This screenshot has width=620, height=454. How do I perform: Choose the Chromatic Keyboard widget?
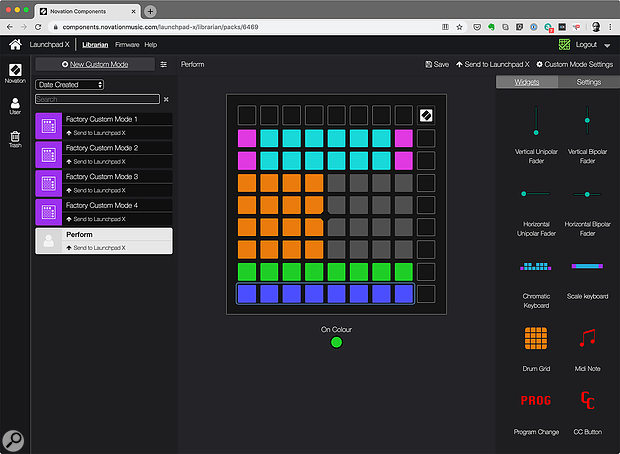point(536,284)
